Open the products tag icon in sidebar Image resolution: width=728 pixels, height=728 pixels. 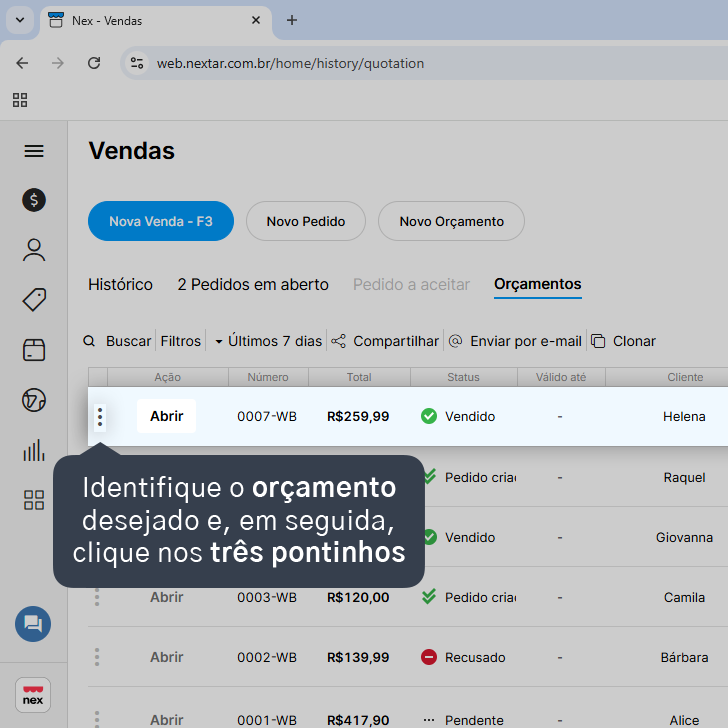[x=34, y=300]
